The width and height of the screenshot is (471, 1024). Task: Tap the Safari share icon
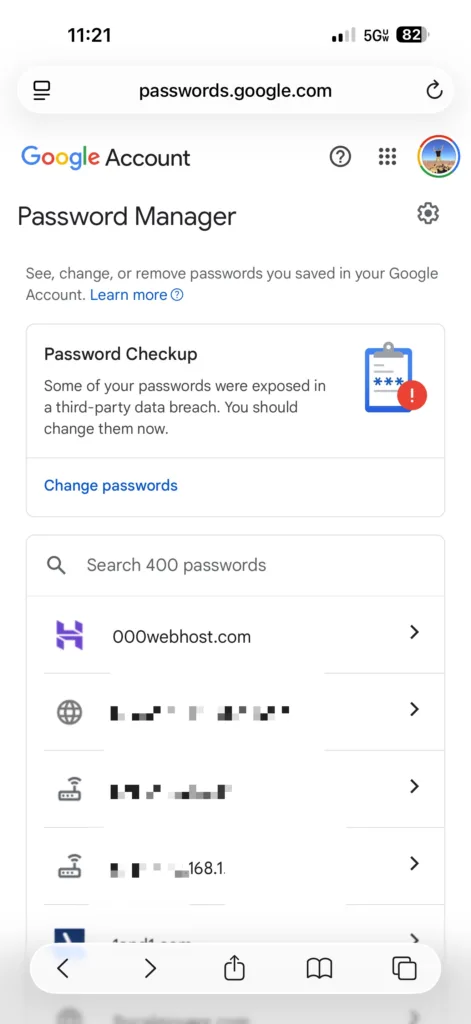point(234,968)
